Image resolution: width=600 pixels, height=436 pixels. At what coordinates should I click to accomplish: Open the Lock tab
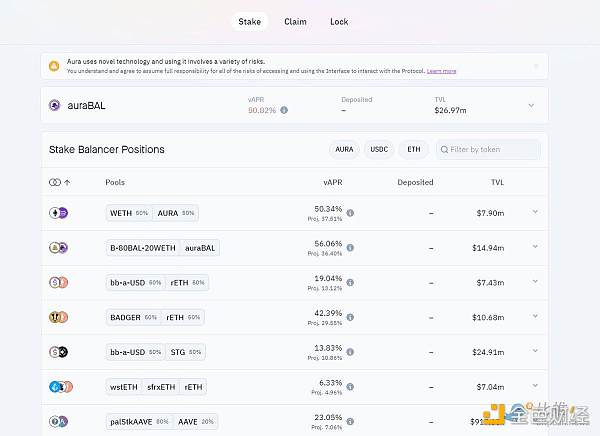tap(339, 21)
